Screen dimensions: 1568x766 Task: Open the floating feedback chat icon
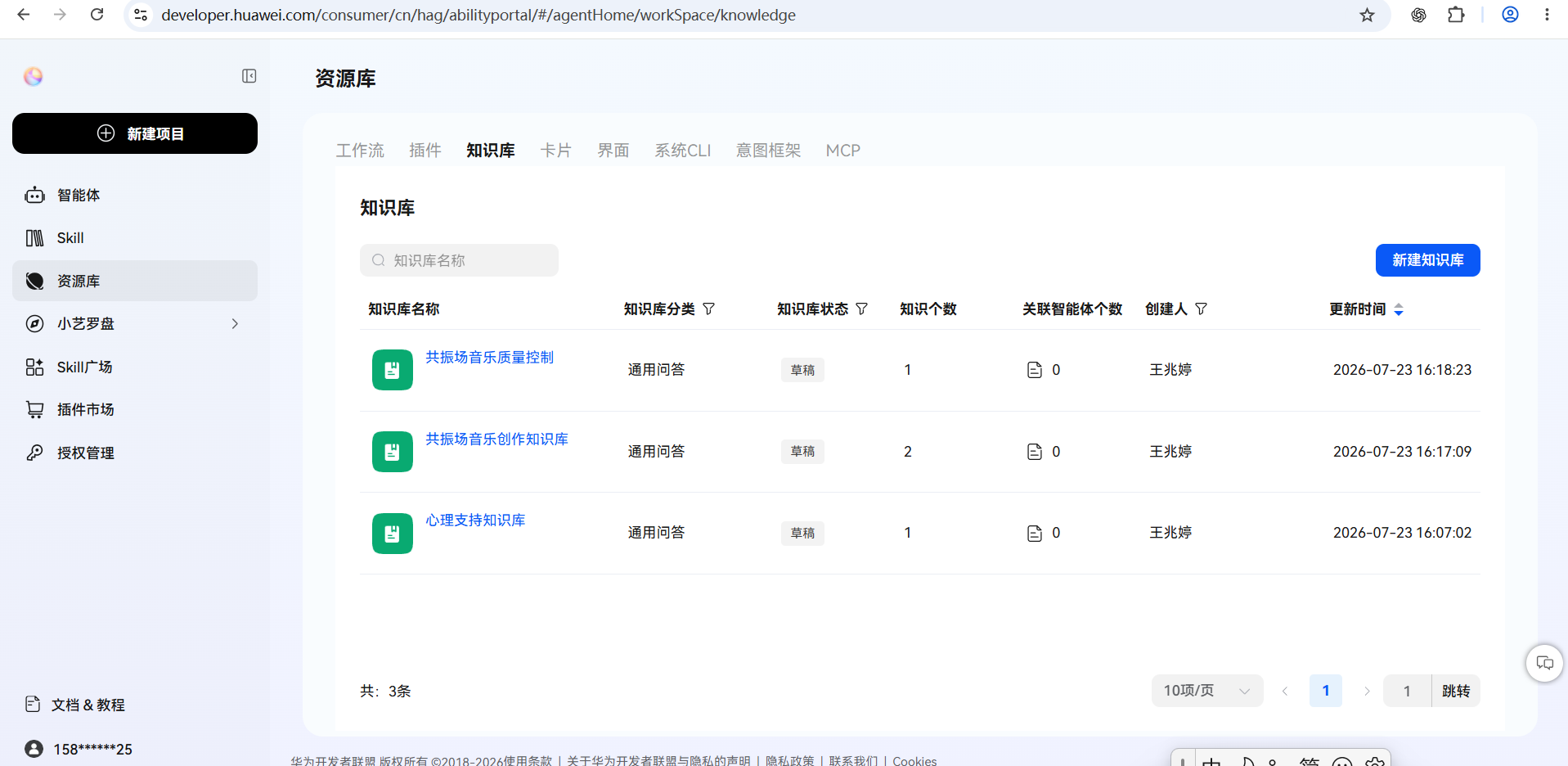[1545, 663]
